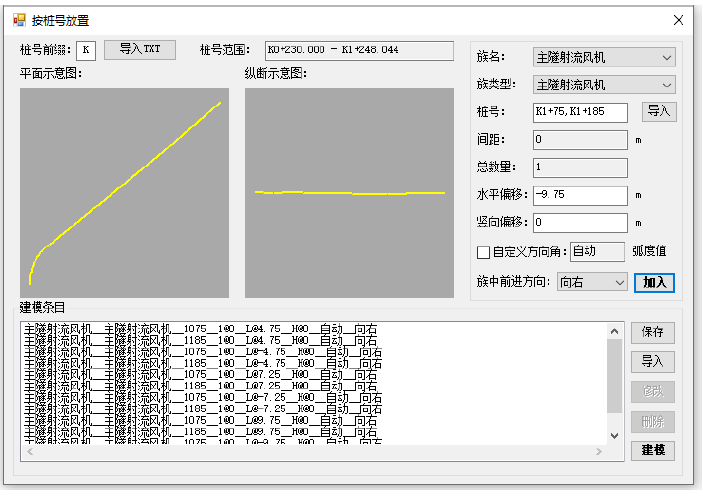Click the horizontal scrollbar left arrow
This screenshot has height=496, width=703.
click(x=30, y=452)
